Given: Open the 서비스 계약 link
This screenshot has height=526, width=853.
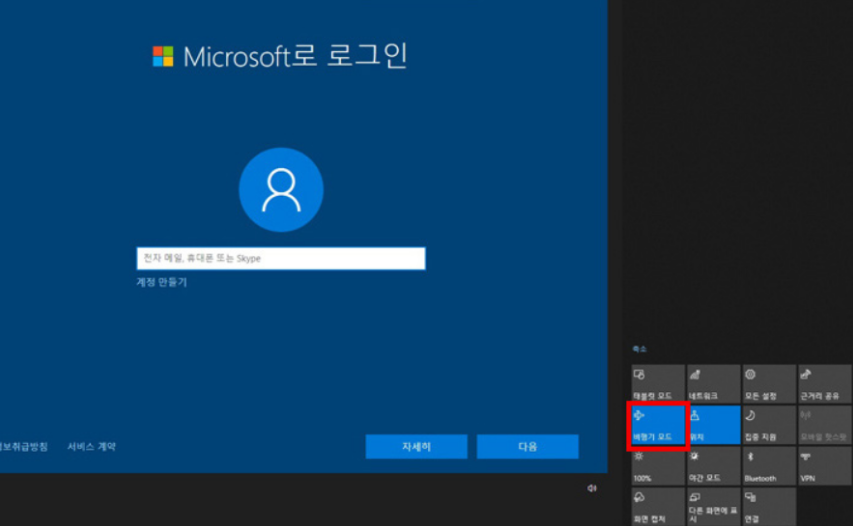Looking at the screenshot, I should pyautogui.click(x=91, y=447).
